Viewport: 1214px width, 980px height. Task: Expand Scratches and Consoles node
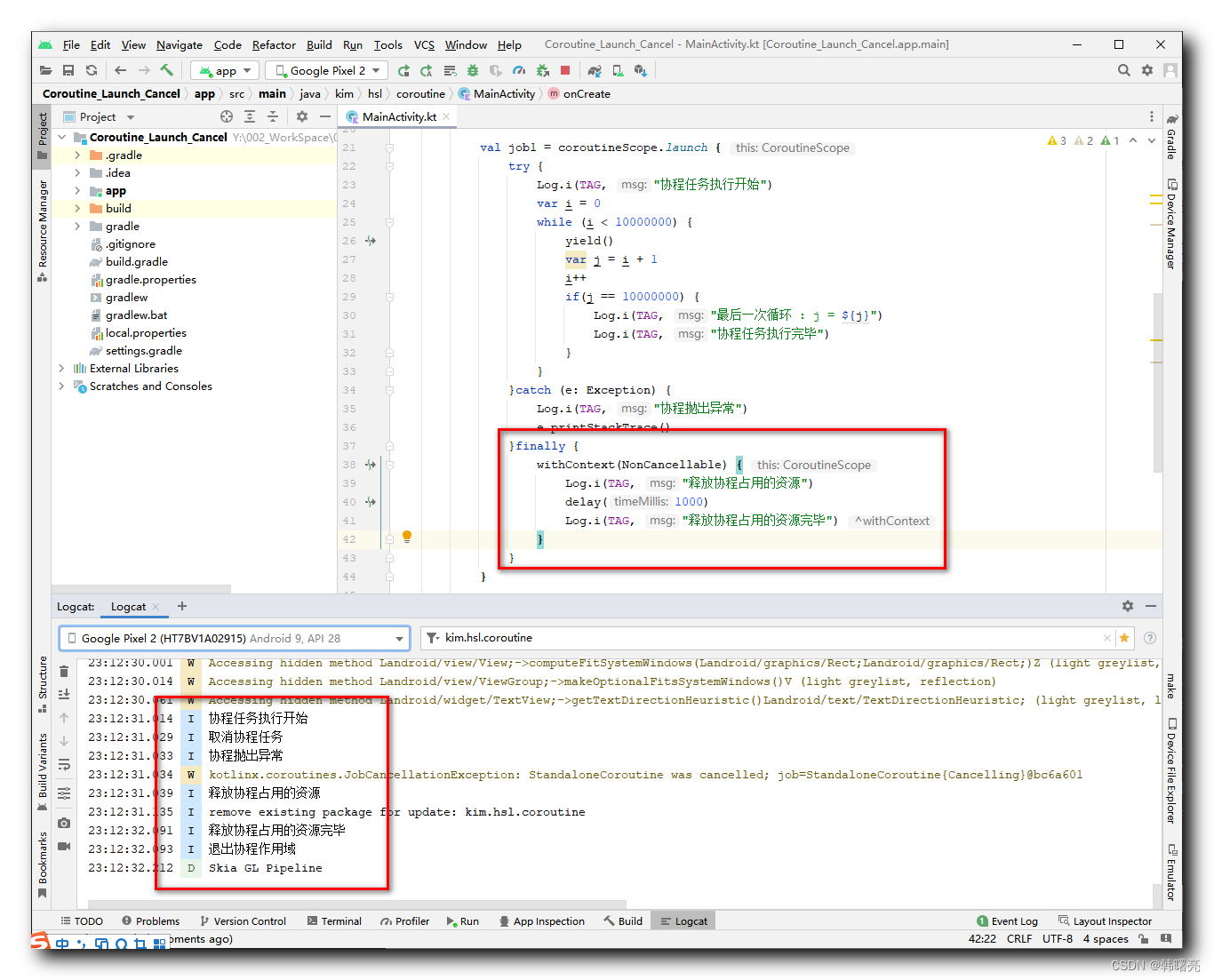[61, 386]
